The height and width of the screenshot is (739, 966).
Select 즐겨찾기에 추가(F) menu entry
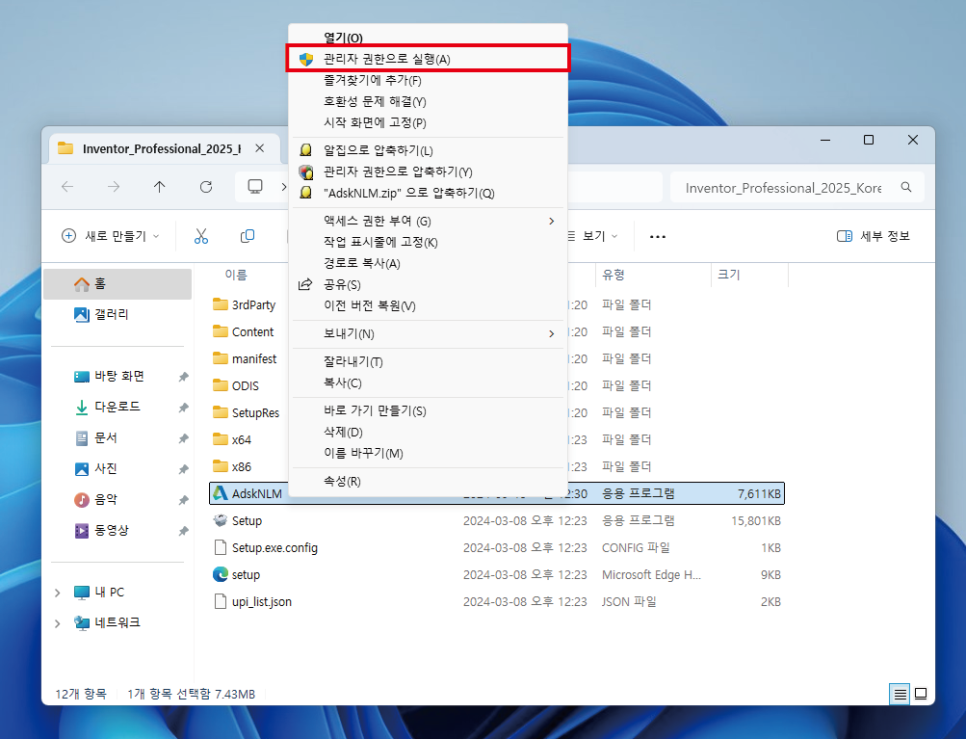[x=428, y=80]
